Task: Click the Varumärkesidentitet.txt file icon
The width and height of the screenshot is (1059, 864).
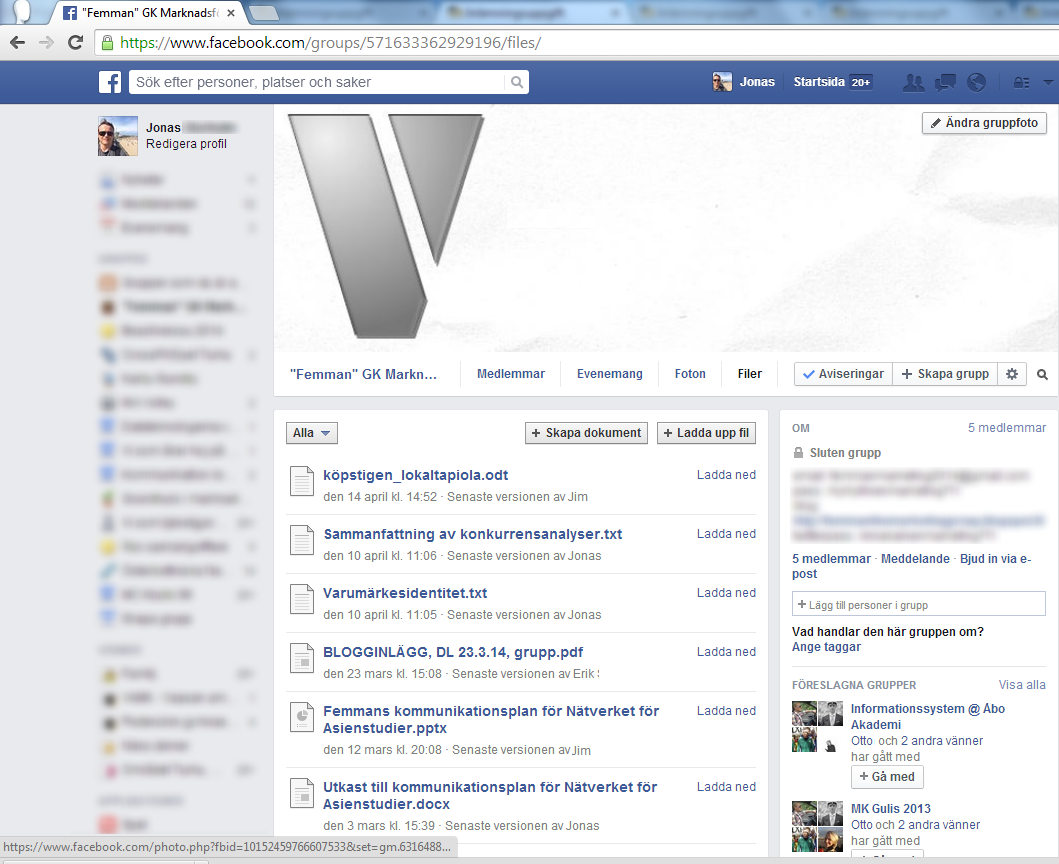Action: [x=302, y=600]
